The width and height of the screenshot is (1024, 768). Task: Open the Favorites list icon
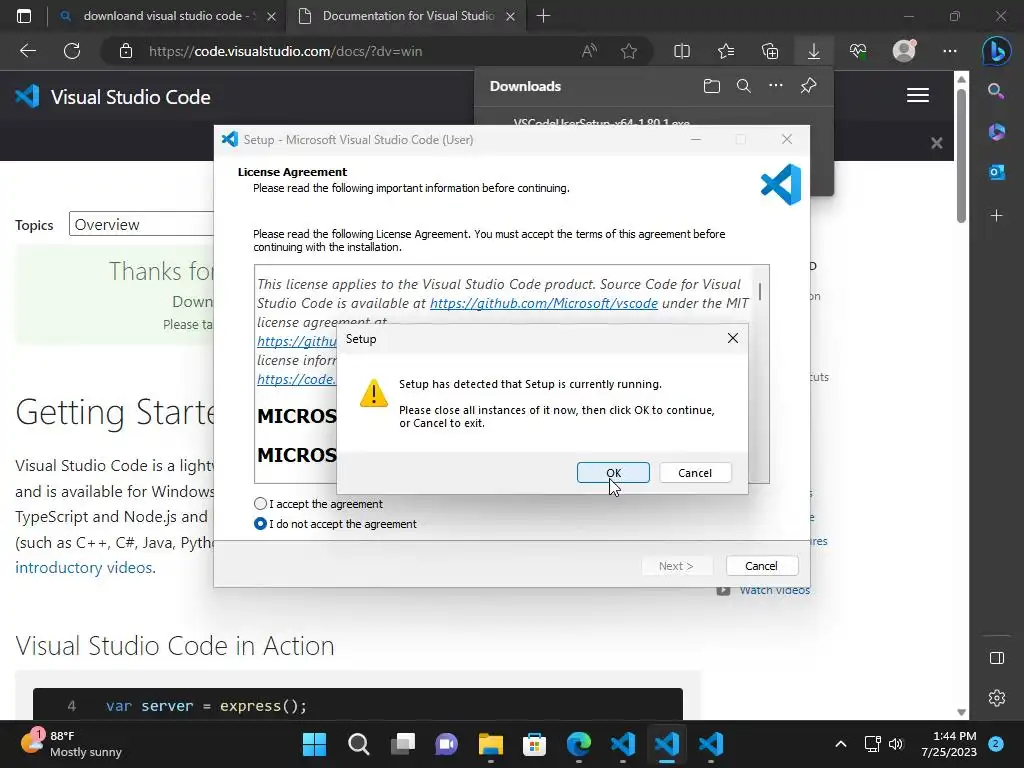[x=726, y=51]
